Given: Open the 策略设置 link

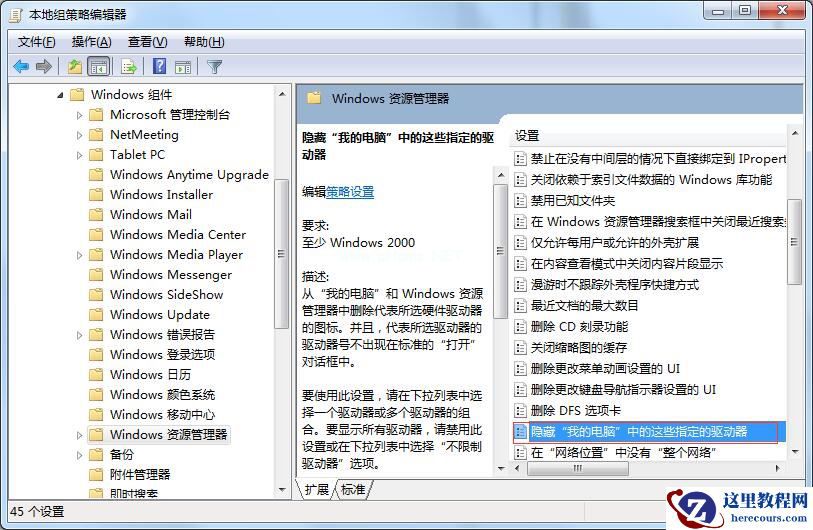Looking at the screenshot, I should pyautogui.click(x=350, y=192).
